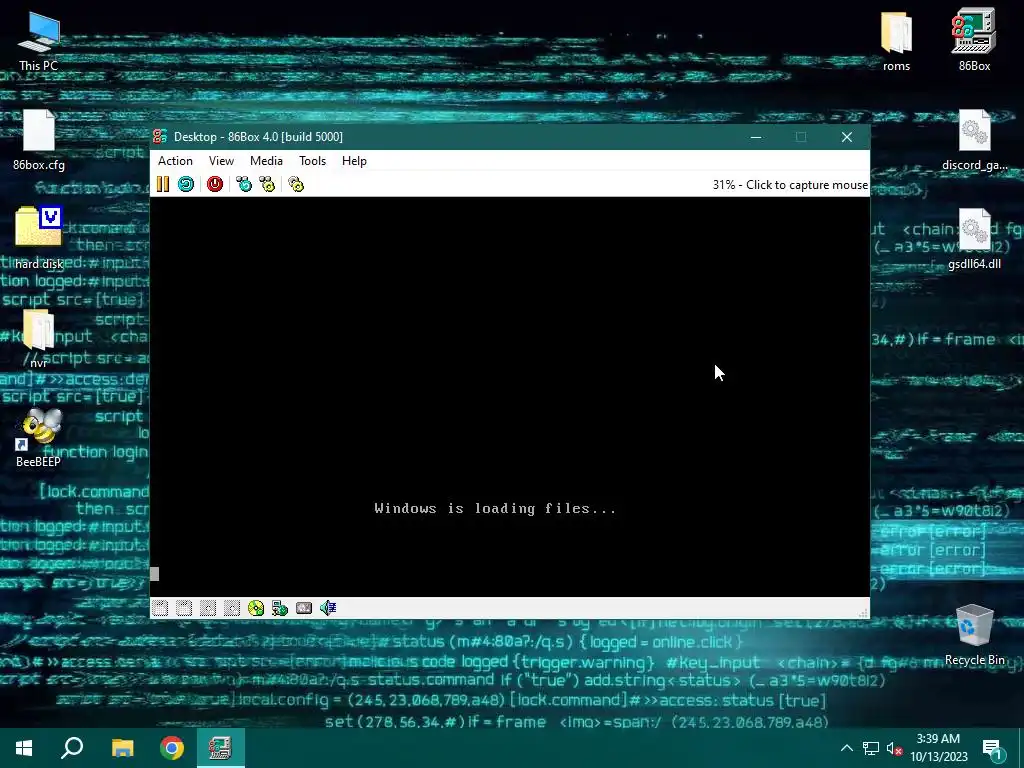
Task: Click the first 5.25-inch floppy status icon
Action: coord(208,608)
